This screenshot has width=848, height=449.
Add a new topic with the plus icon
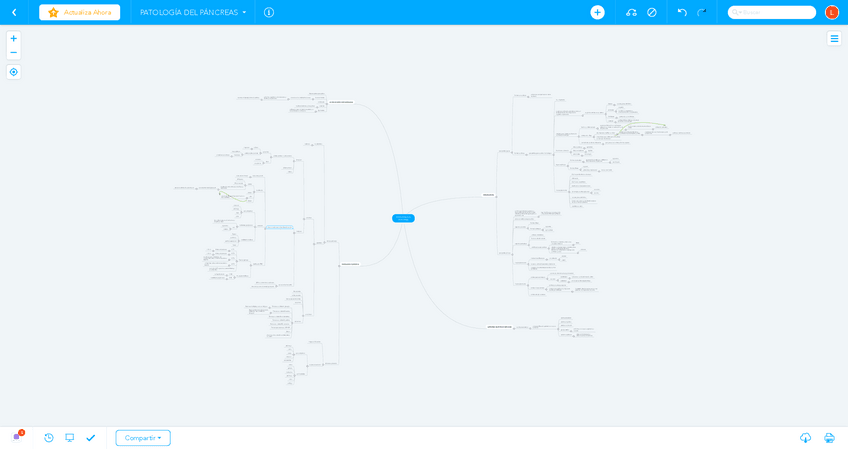pos(597,12)
